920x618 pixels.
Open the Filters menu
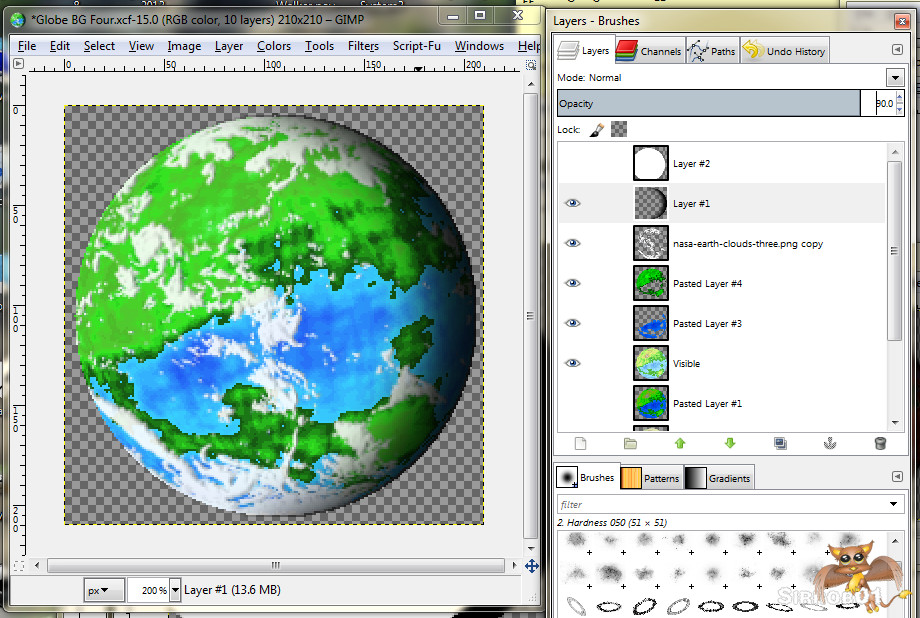[363, 46]
